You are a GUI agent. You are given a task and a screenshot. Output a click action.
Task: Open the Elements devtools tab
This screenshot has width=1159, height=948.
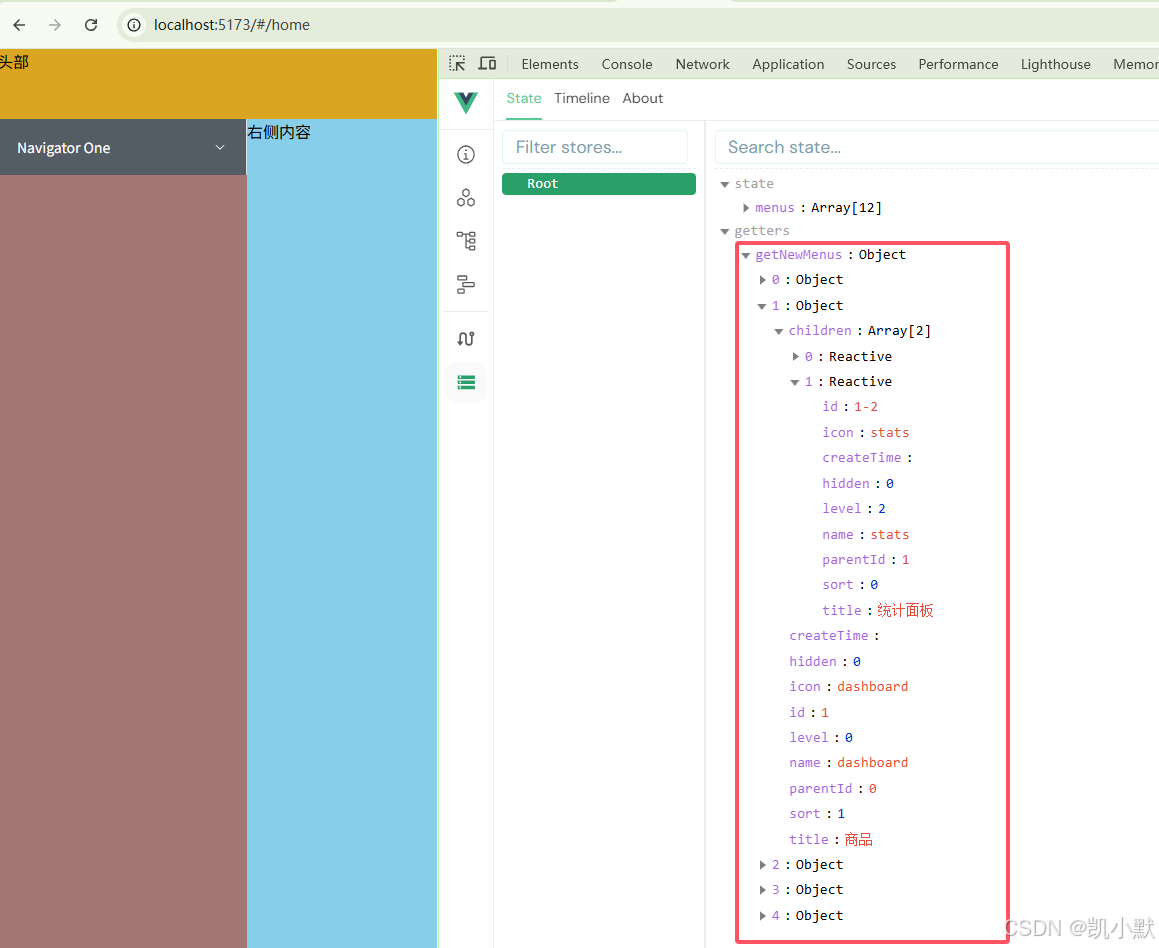tap(550, 64)
